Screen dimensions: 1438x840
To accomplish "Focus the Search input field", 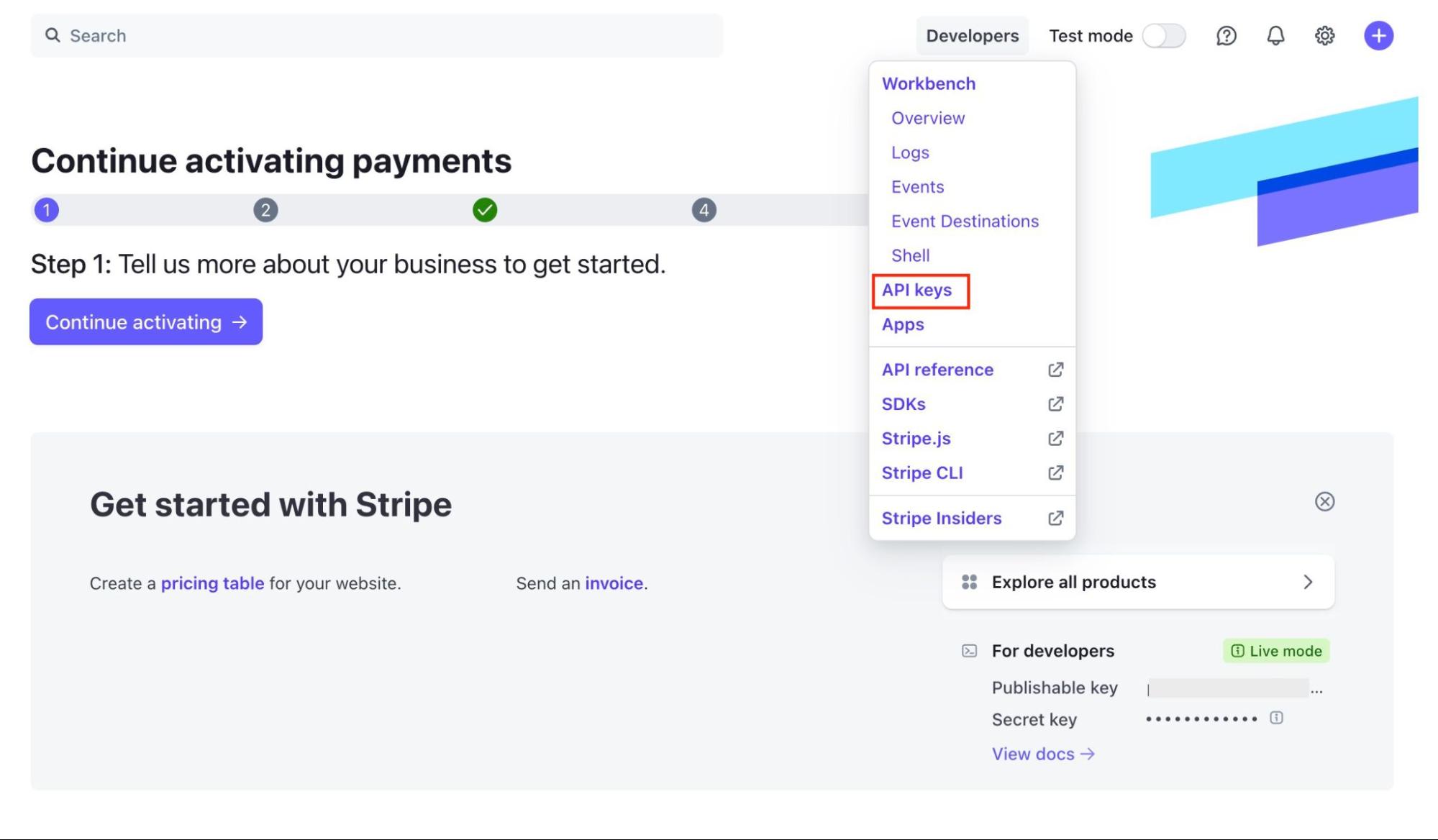I will coord(376,36).
